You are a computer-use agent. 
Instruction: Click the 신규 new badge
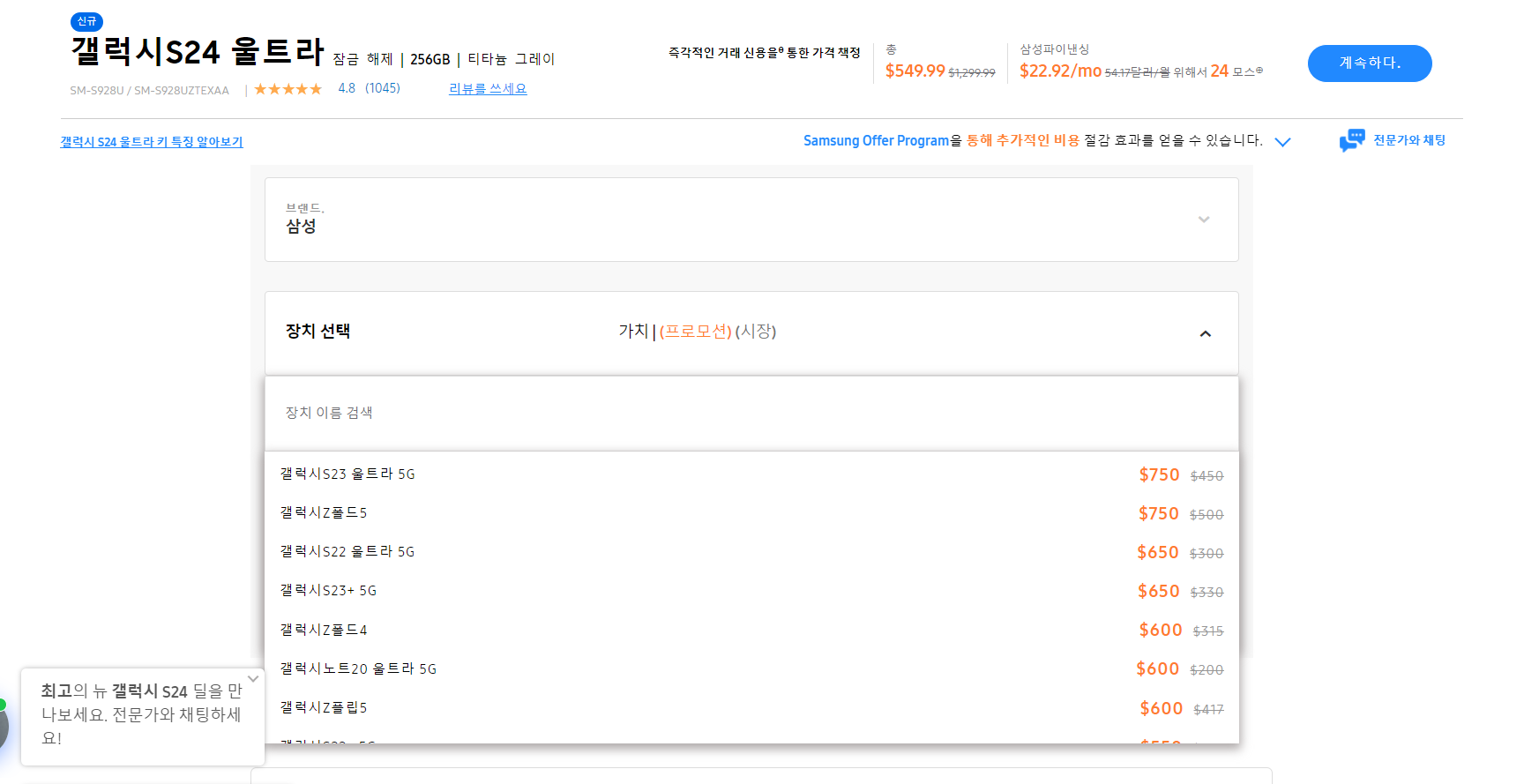click(x=86, y=21)
